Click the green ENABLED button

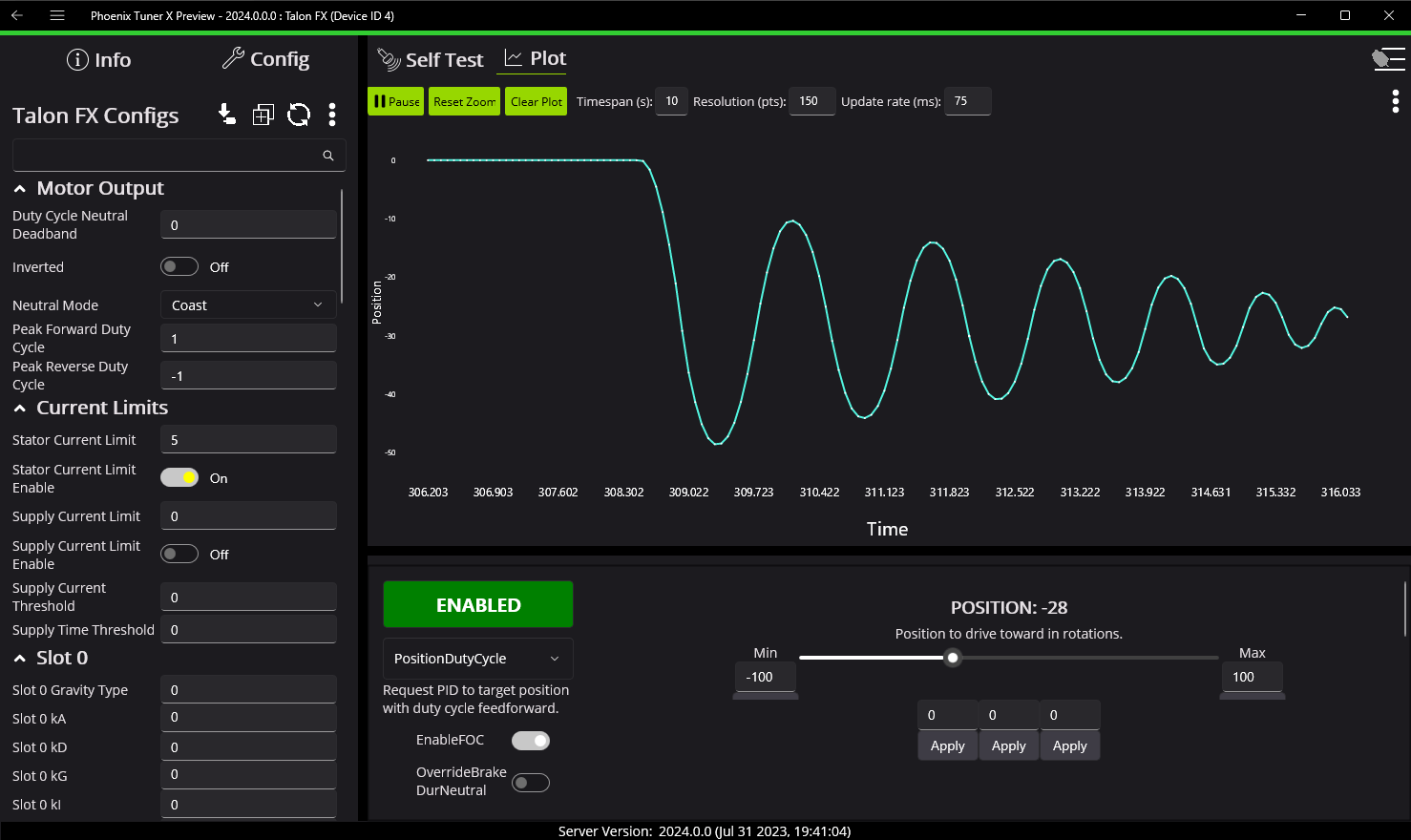tap(478, 604)
